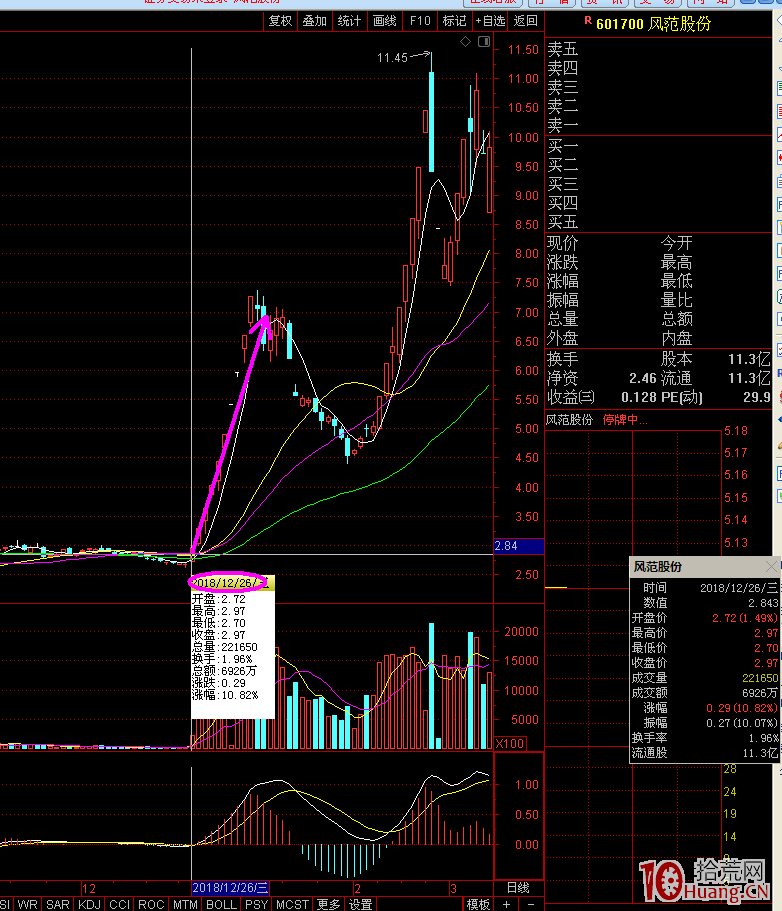Click 返回 to go back
This screenshot has height=911, width=782.
pos(525,21)
